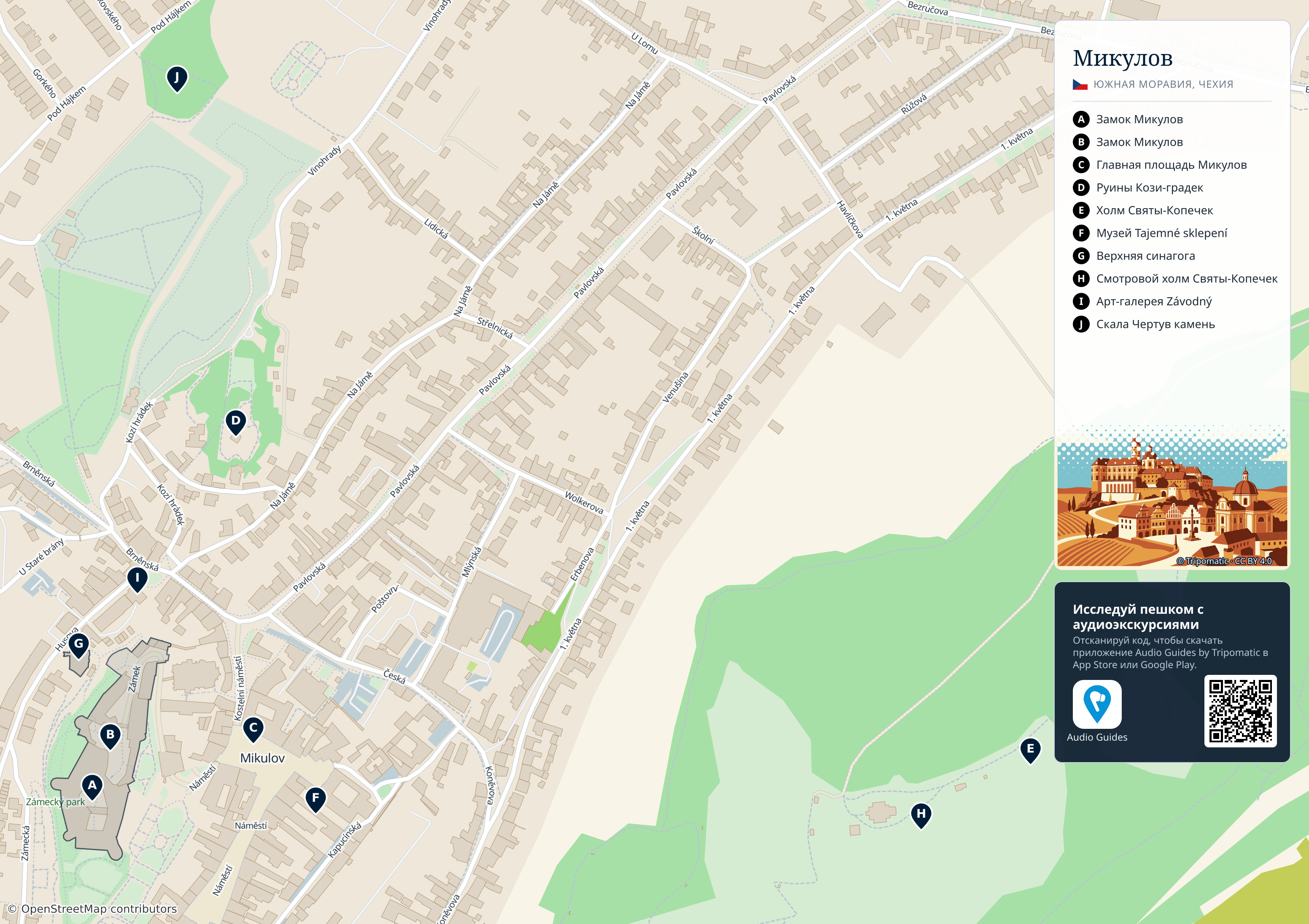Click the Микулов title heading
1309x924 pixels.
click(x=1123, y=58)
